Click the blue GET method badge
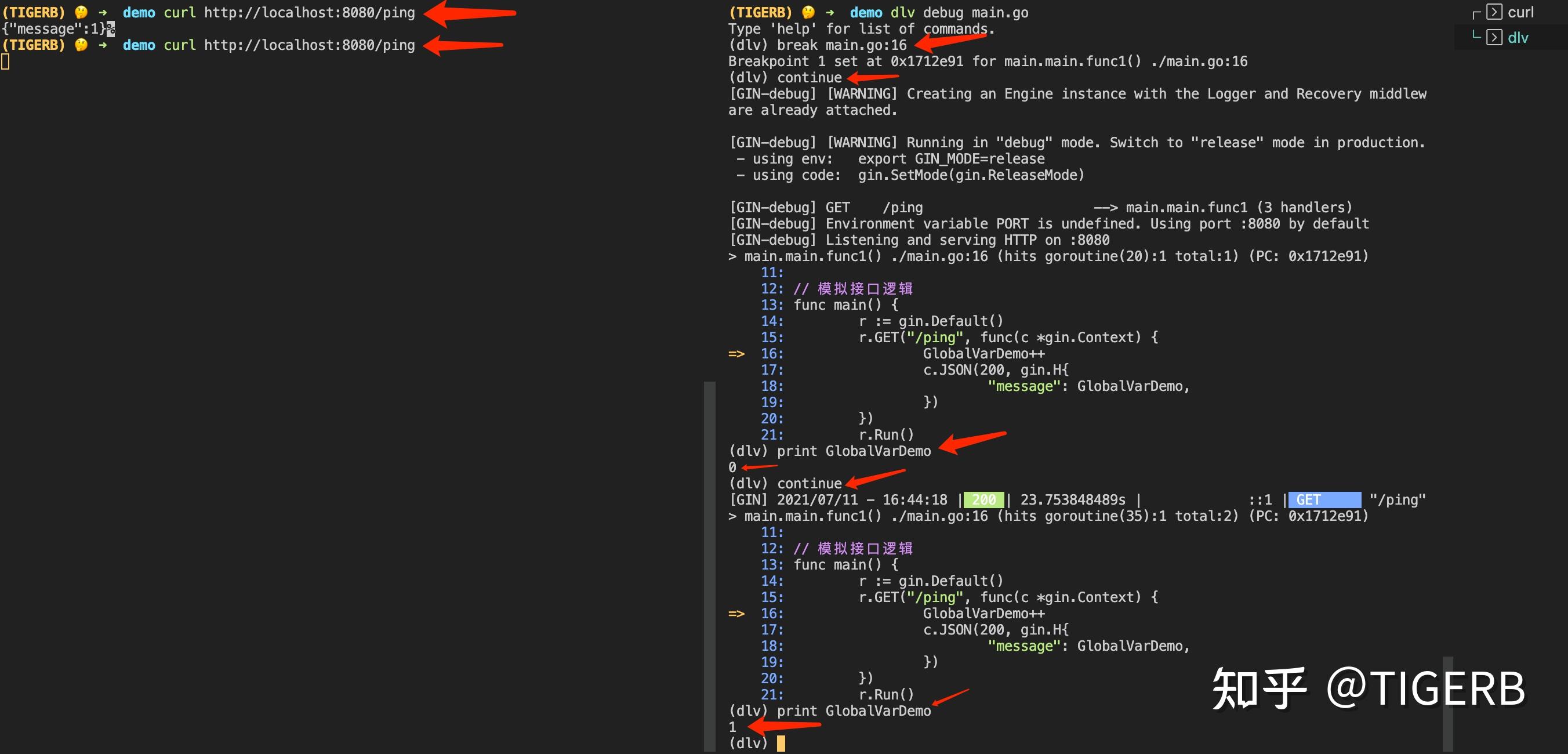The image size is (1568, 754). pyautogui.click(x=1324, y=500)
